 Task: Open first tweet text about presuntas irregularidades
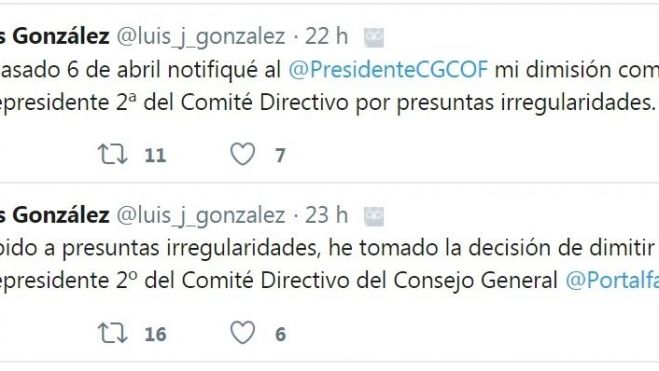[330, 86]
